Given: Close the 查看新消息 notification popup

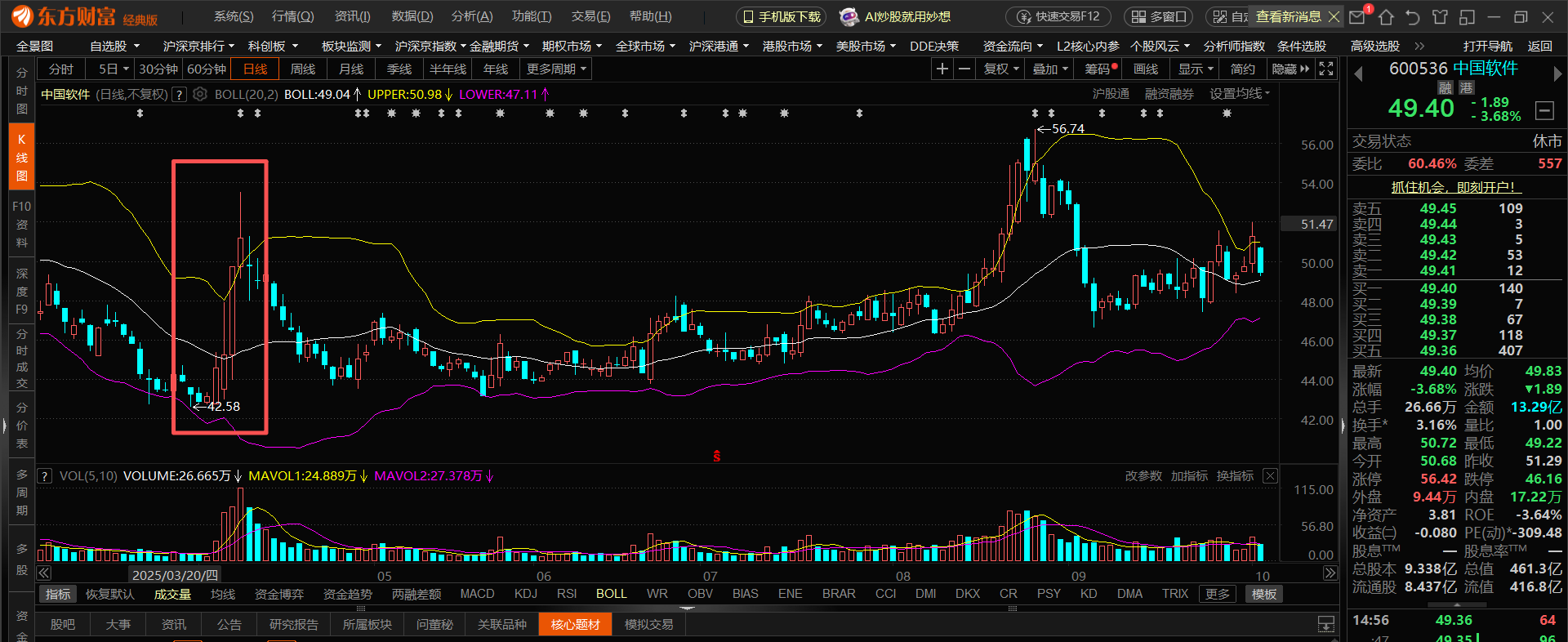Looking at the screenshot, I should [x=1334, y=16].
